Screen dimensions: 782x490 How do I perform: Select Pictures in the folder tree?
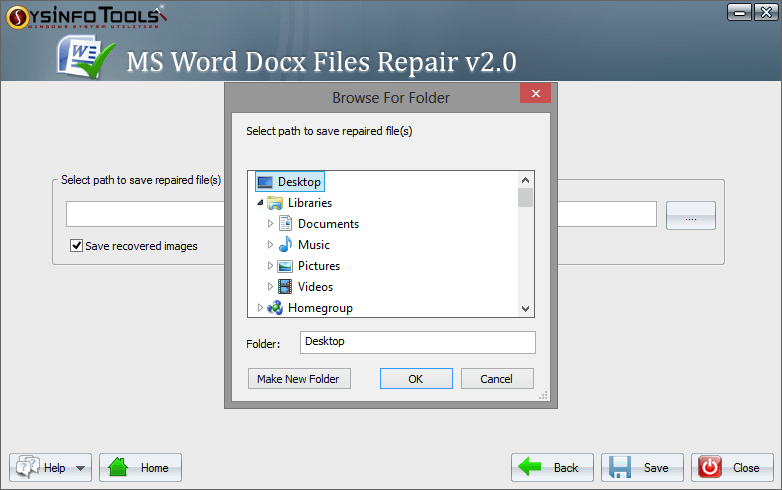[x=319, y=266]
